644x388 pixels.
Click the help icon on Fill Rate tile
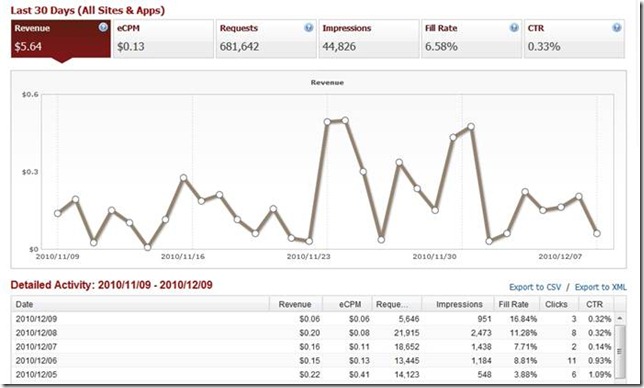click(514, 28)
